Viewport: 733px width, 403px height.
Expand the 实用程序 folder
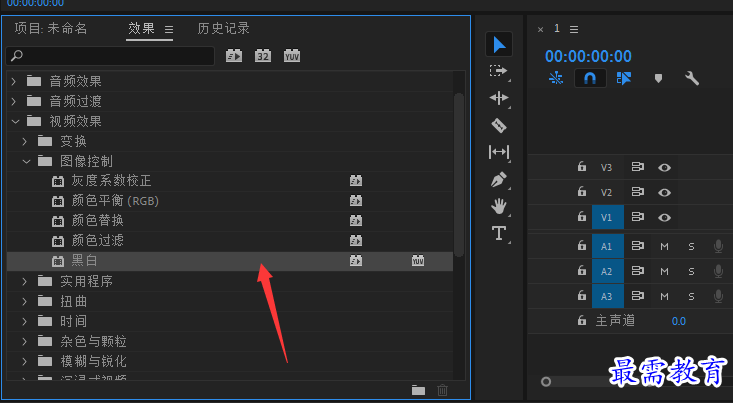click(x=25, y=281)
